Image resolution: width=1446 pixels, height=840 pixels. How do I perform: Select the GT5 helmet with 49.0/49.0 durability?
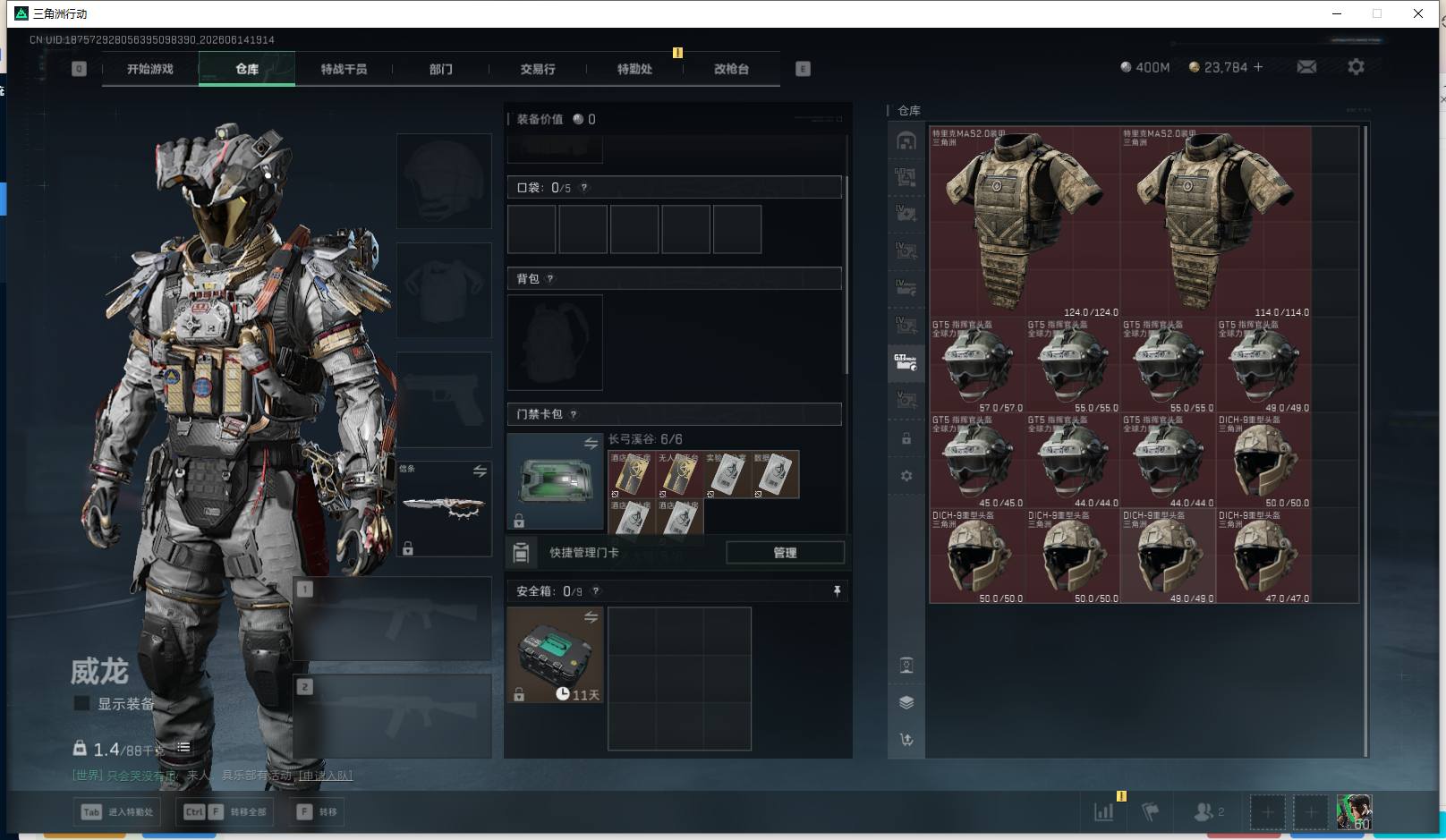(x=1263, y=367)
